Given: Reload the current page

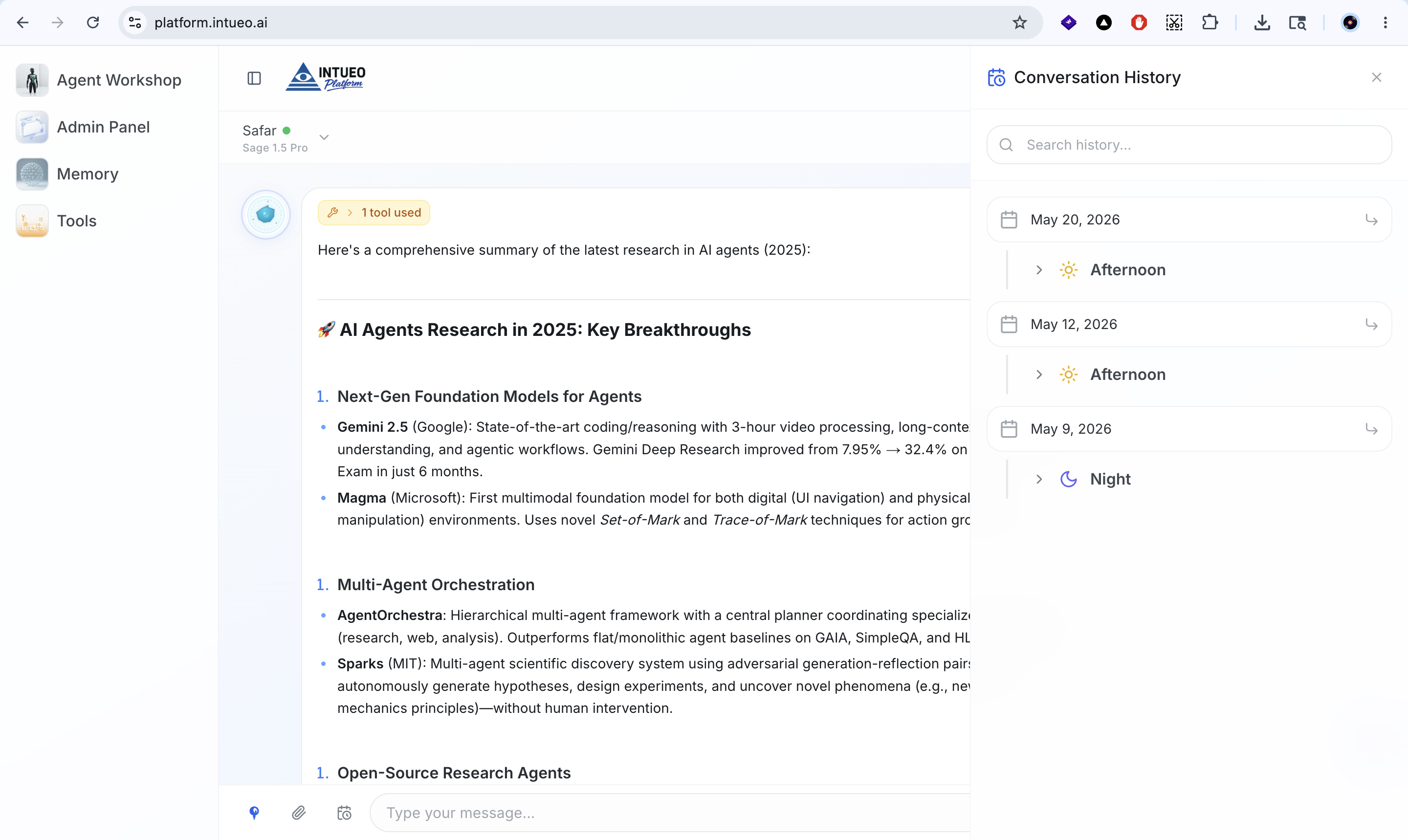Looking at the screenshot, I should [93, 22].
